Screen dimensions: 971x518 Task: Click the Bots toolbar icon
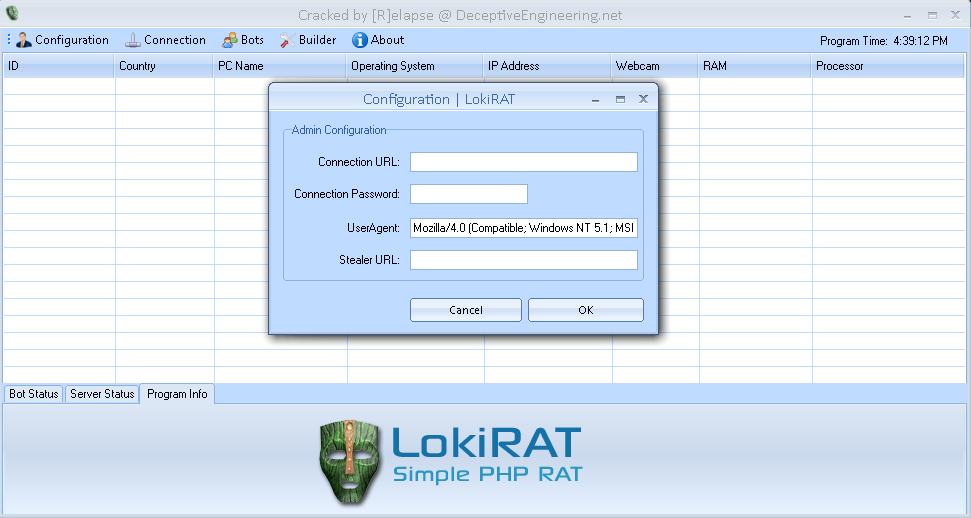pyautogui.click(x=230, y=40)
